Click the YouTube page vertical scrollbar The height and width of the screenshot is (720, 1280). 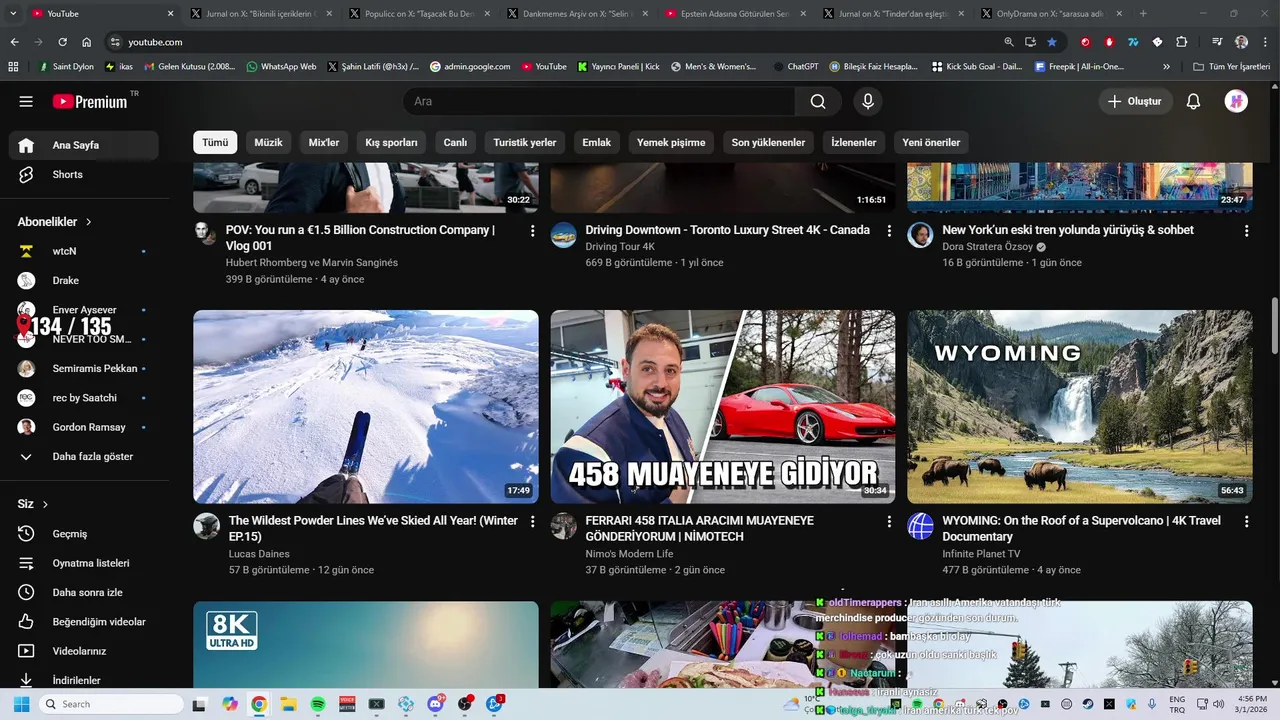tap(1274, 325)
